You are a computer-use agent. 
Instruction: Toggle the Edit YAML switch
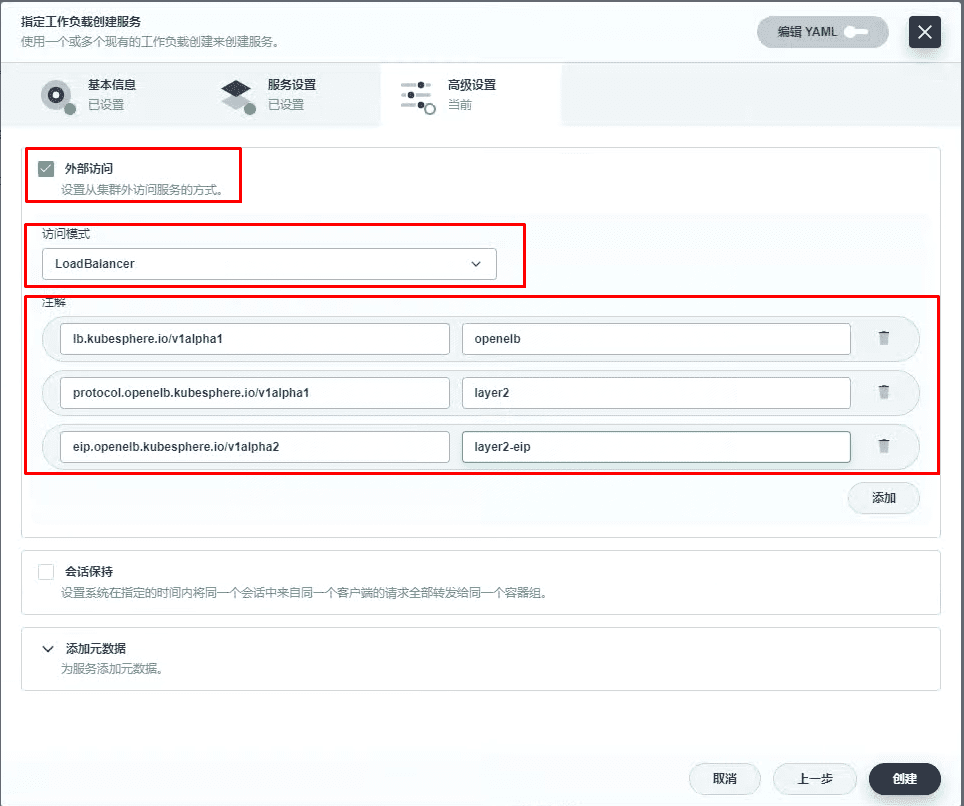pyautogui.click(x=856, y=32)
